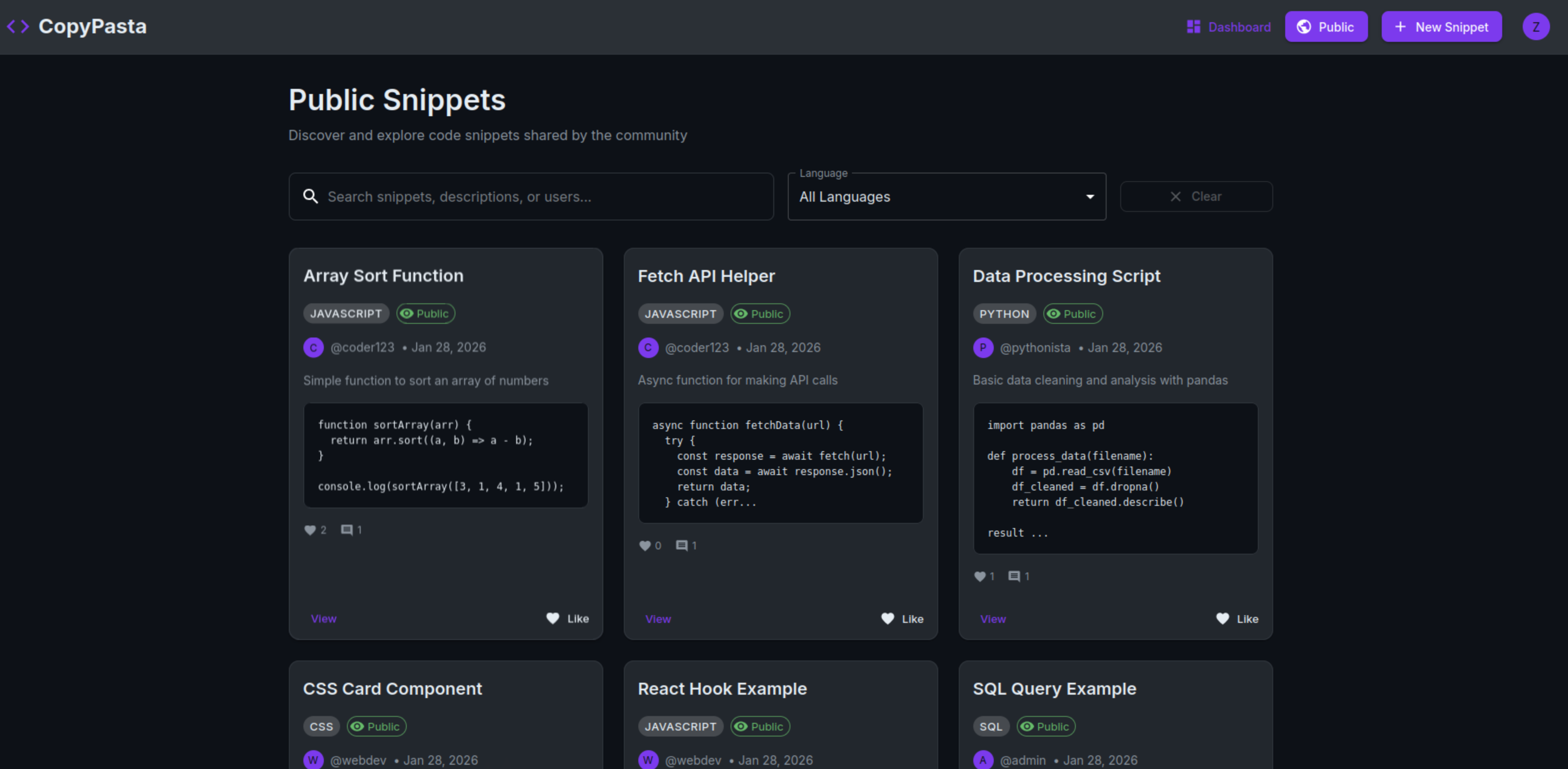Click comment icon on Data Processing Script
1568x769 pixels.
click(x=1013, y=576)
